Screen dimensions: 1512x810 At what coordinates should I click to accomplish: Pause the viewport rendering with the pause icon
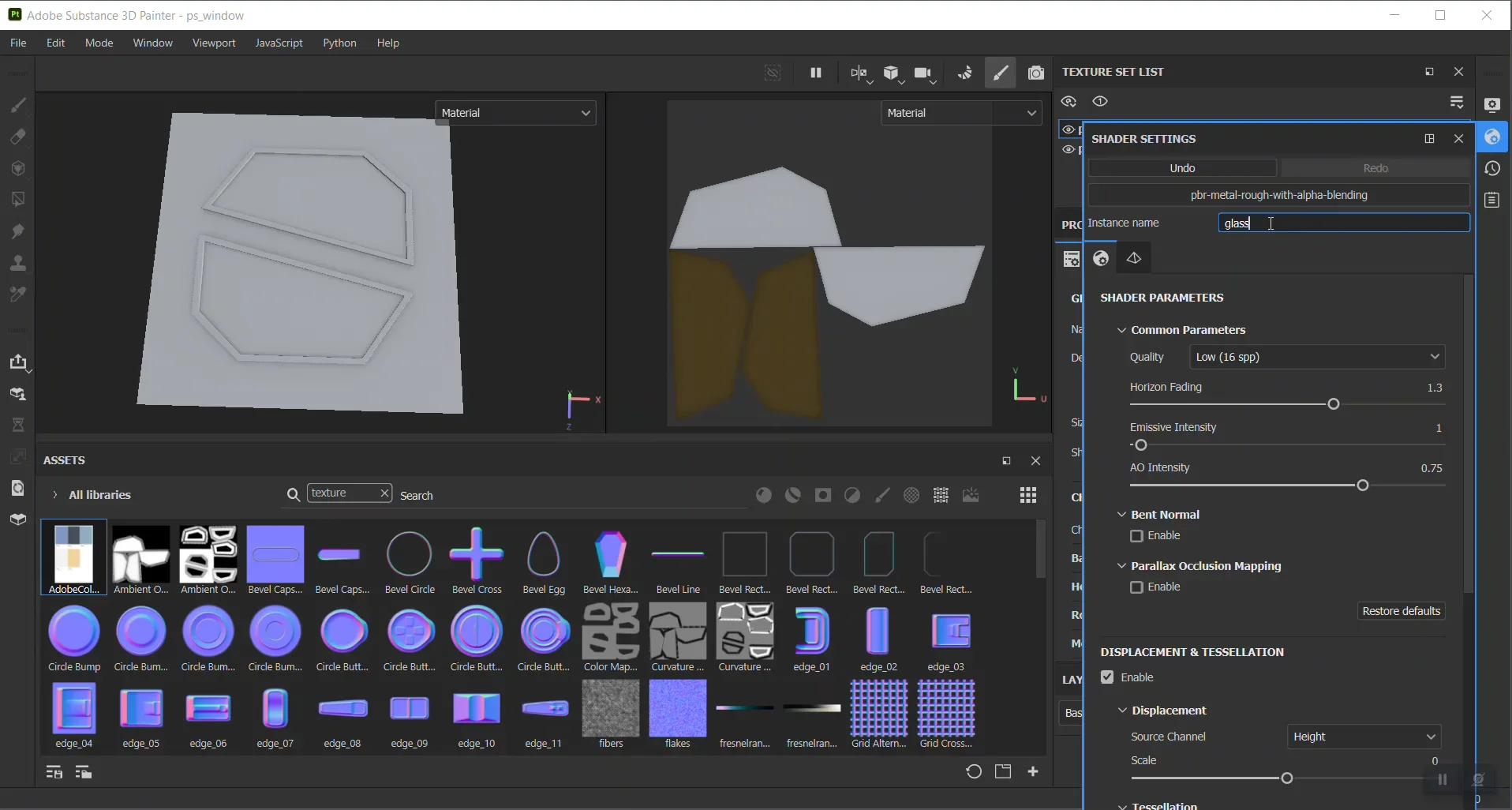[x=817, y=73]
